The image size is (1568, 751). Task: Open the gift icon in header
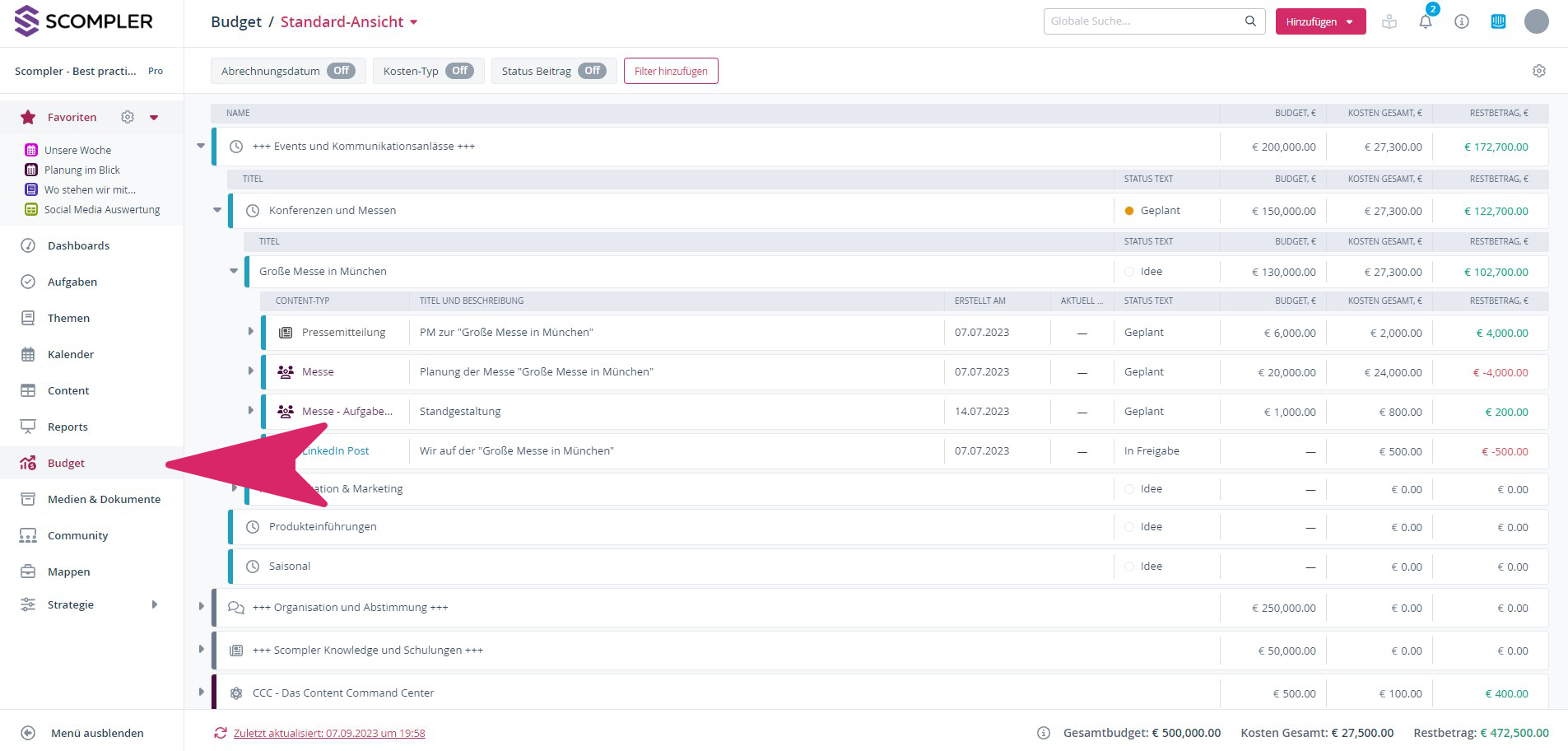[1389, 22]
